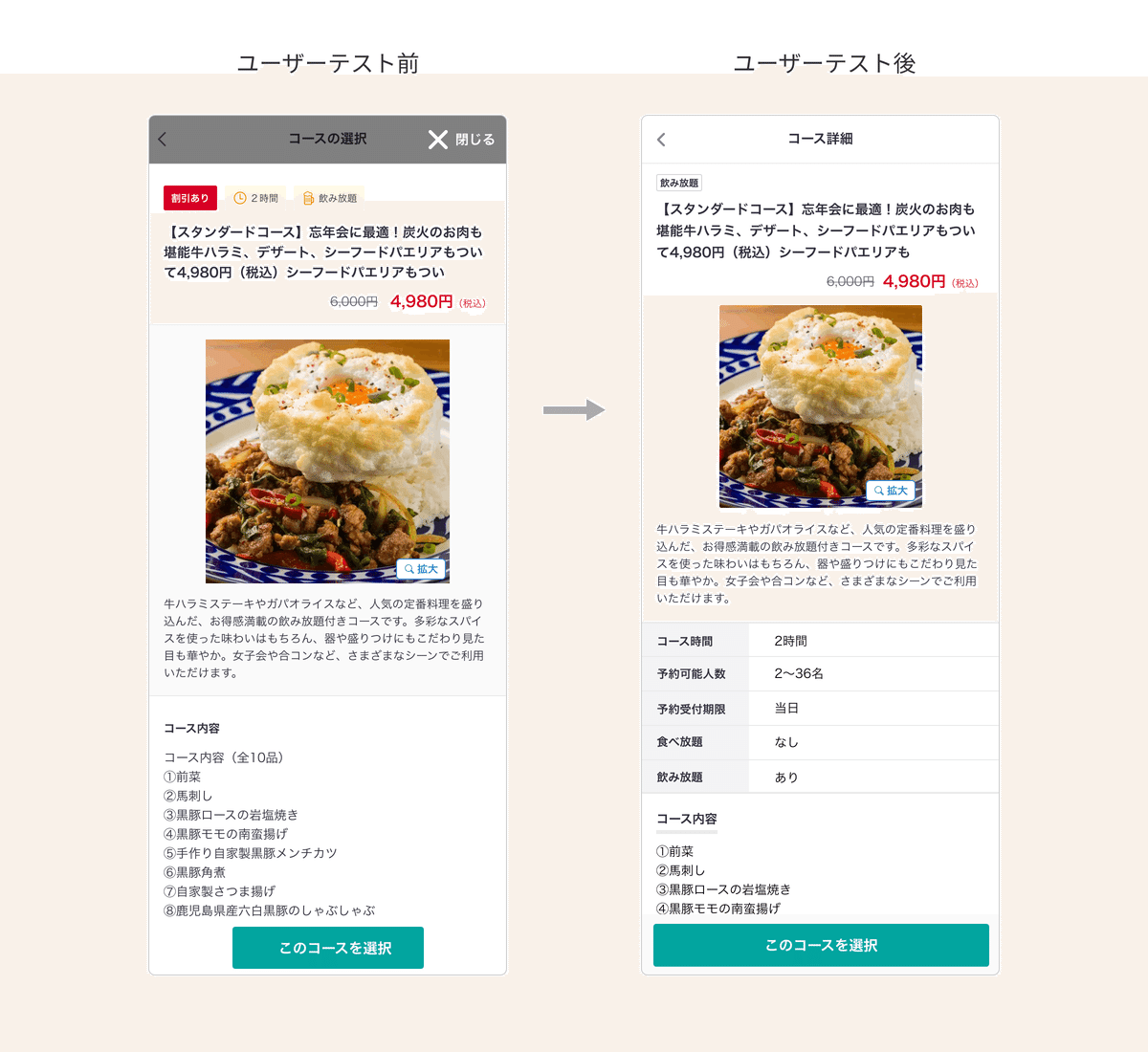Click the red 割引あり badge
The width and height of the screenshot is (1148, 1052).
click(x=190, y=198)
